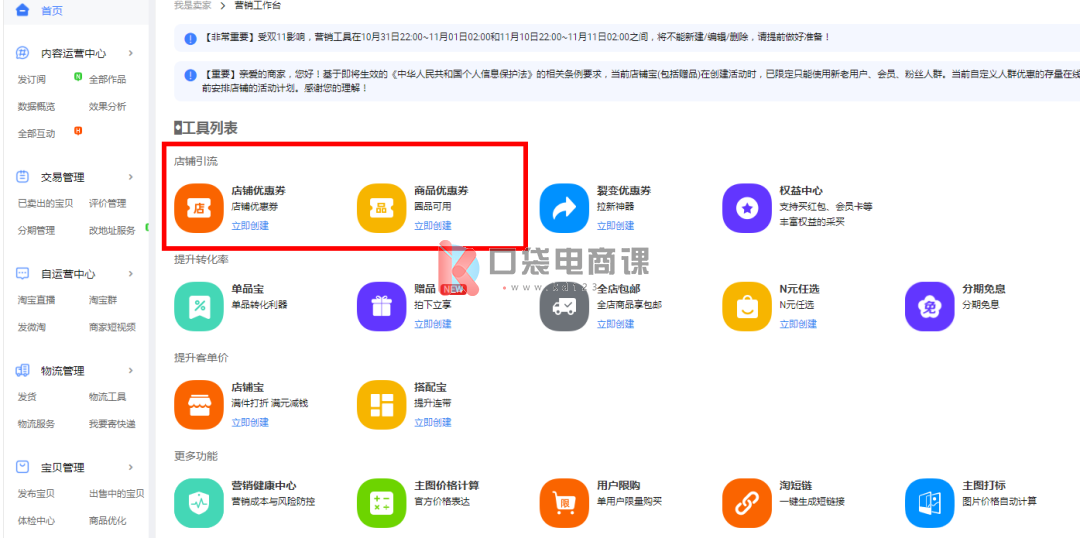Click 立即创建 under 店铺宝

250,422
